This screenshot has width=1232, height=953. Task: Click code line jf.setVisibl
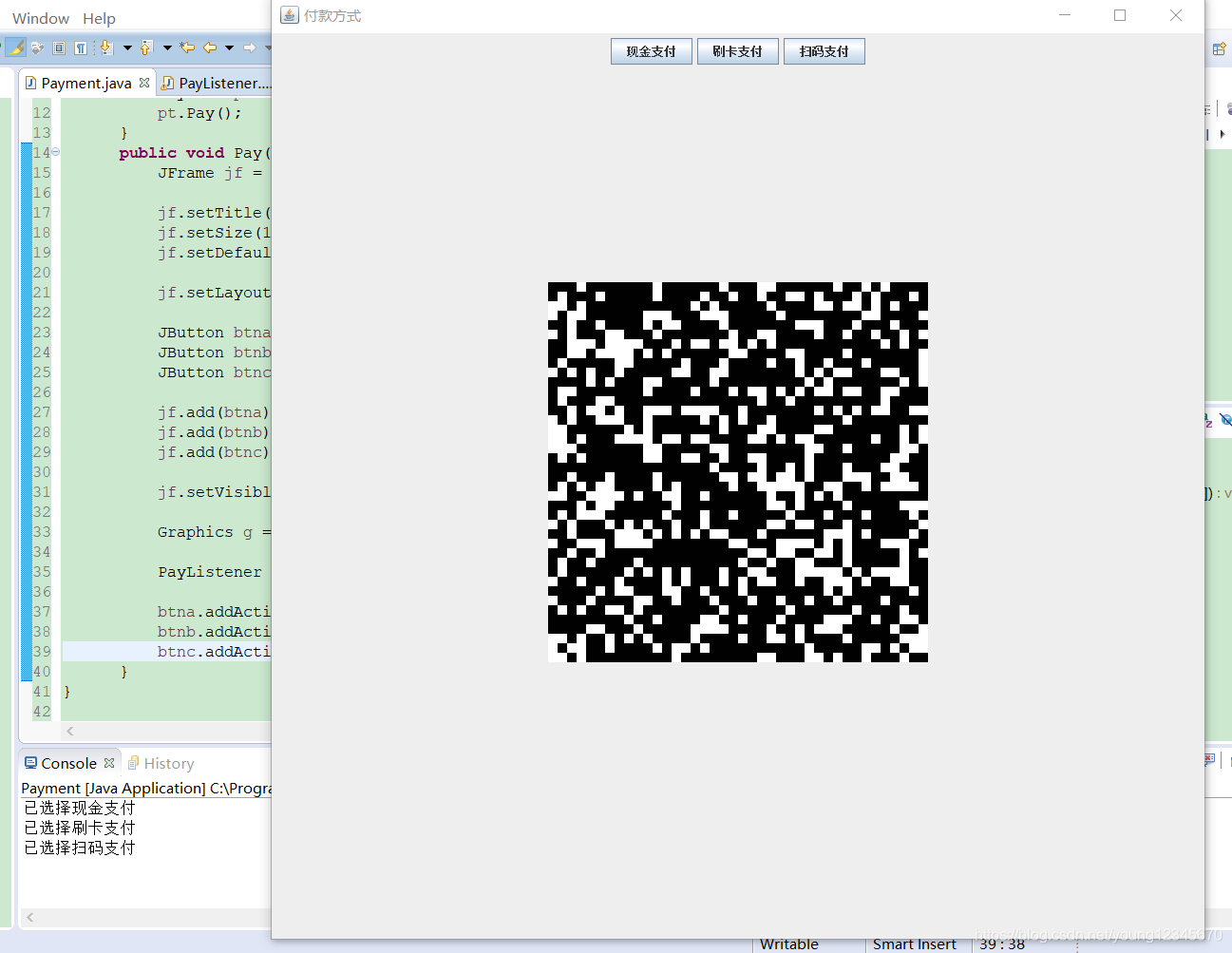[215, 492]
